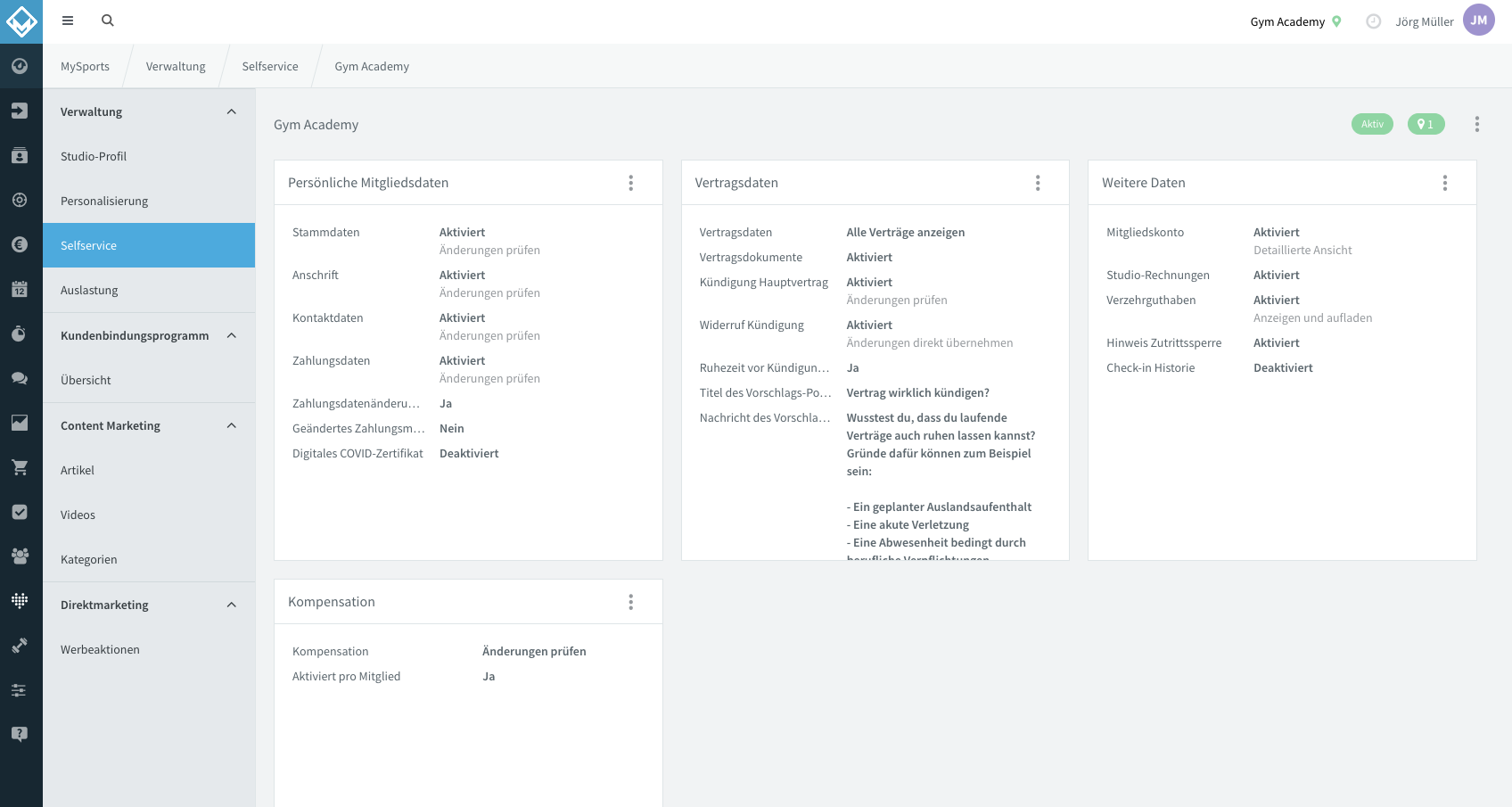Click the search magnifier icon
Viewport: 1512px width, 807px height.
108,21
